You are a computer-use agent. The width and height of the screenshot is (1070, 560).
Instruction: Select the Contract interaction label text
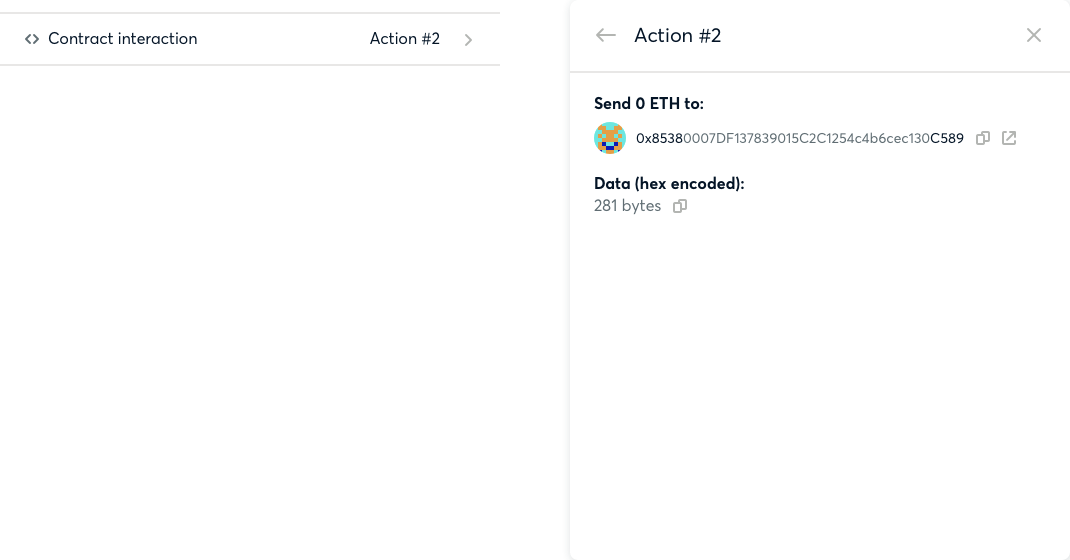pyautogui.click(x=123, y=39)
